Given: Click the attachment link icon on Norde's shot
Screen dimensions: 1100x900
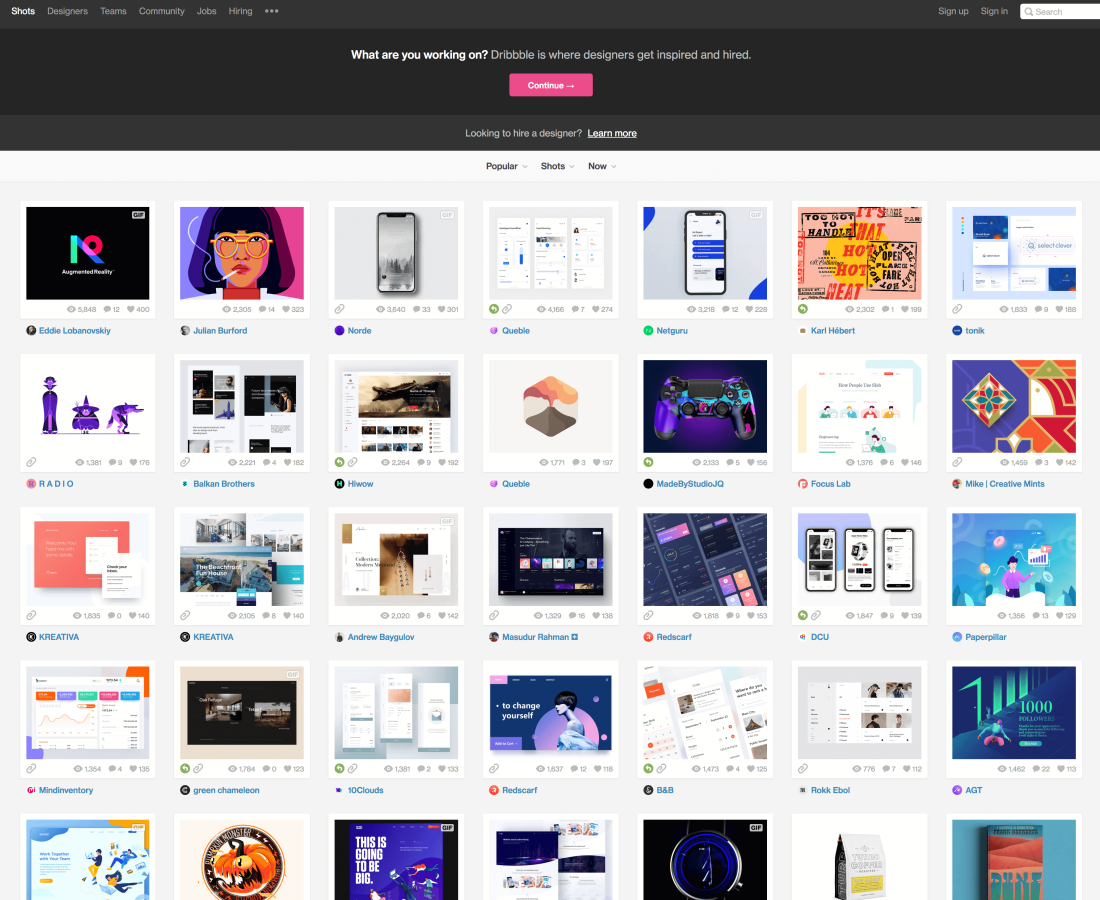Looking at the screenshot, I should coord(340,309).
